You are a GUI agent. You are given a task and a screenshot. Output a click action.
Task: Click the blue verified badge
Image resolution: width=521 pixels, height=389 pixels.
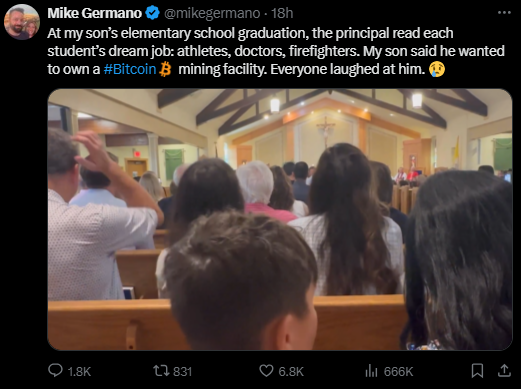pos(153,13)
